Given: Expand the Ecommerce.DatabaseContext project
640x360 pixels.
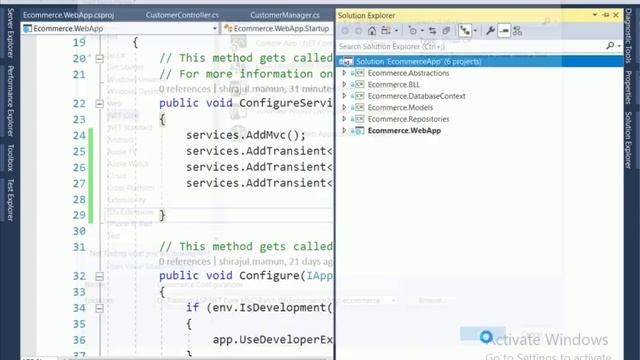Looking at the screenshot, I should click(x=344, y=96).
